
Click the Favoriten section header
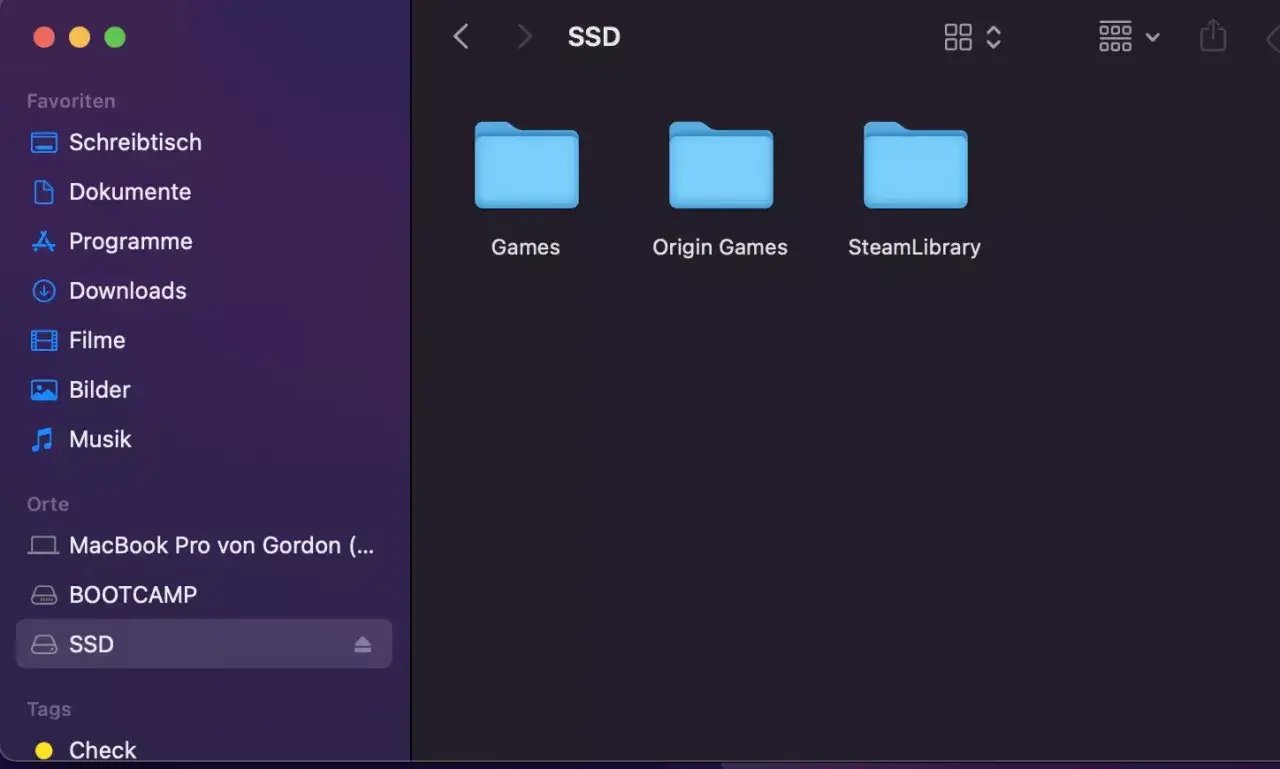click(x=71, y=101)
